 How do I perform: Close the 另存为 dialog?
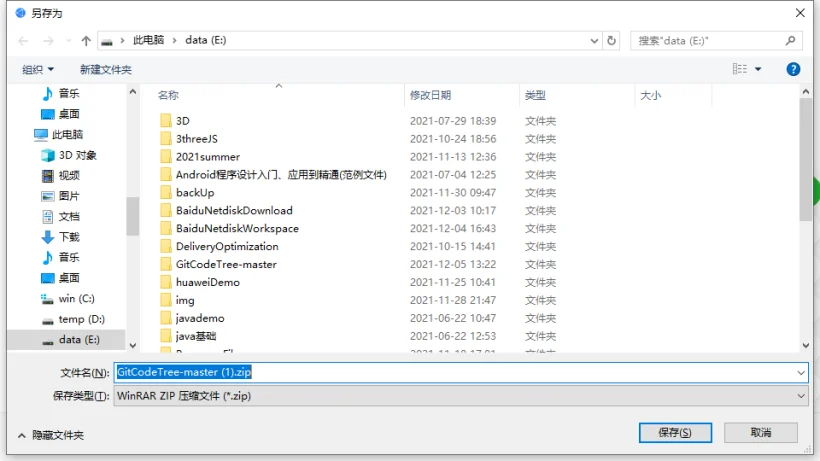pyautogui.click(x=800, y=13)
